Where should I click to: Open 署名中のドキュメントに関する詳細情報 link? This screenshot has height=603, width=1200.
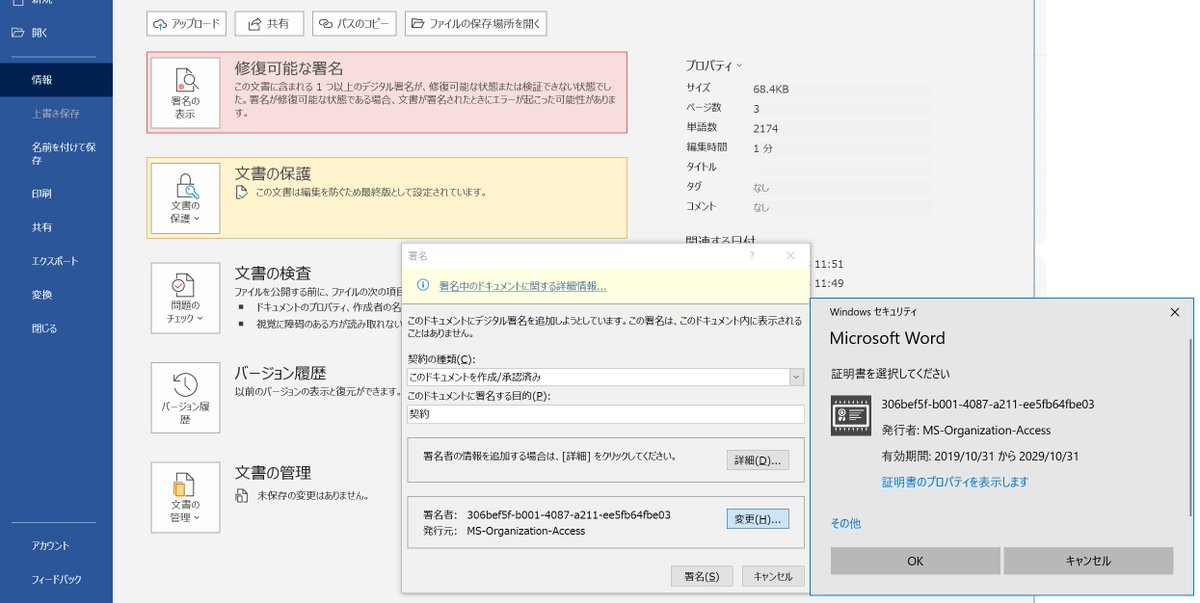522,286
